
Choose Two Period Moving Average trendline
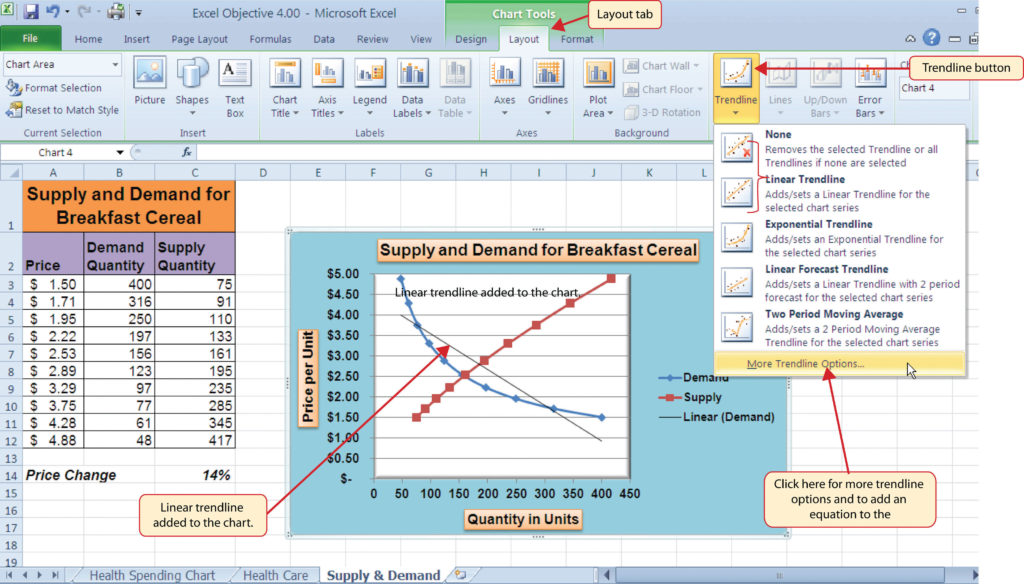[836, 314]
